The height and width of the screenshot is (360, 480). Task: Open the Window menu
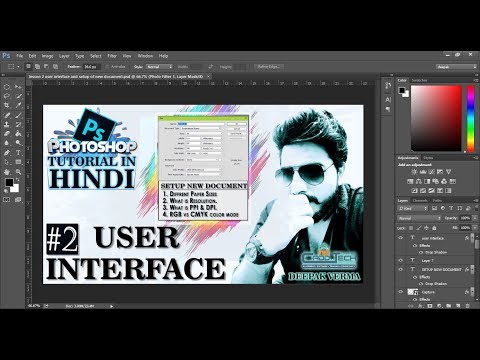145,56
